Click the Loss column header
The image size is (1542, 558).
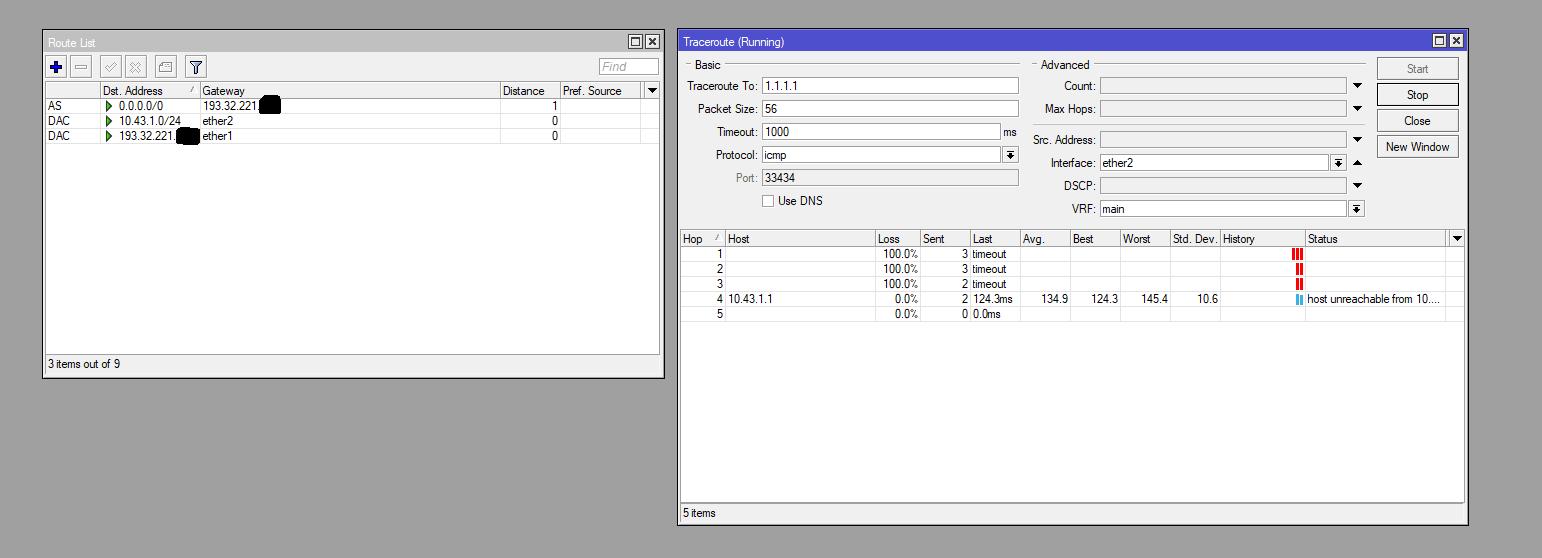(x=898, y=238)
